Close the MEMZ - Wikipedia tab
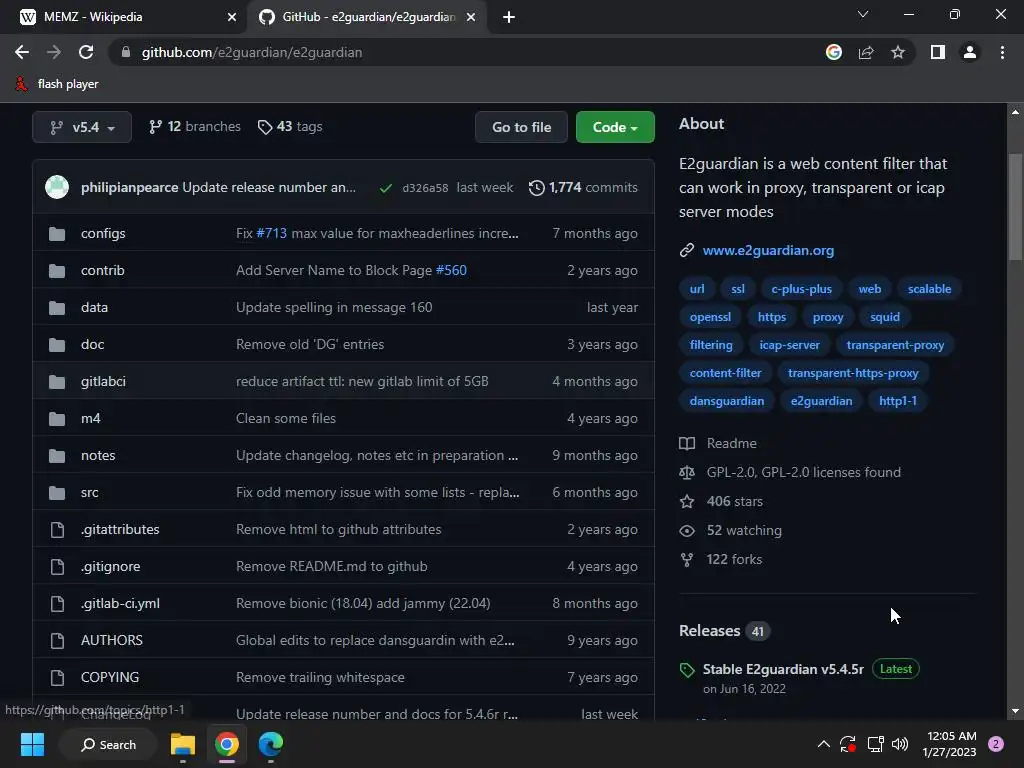Screen dimensions: 1024x768 coord(232,18)
